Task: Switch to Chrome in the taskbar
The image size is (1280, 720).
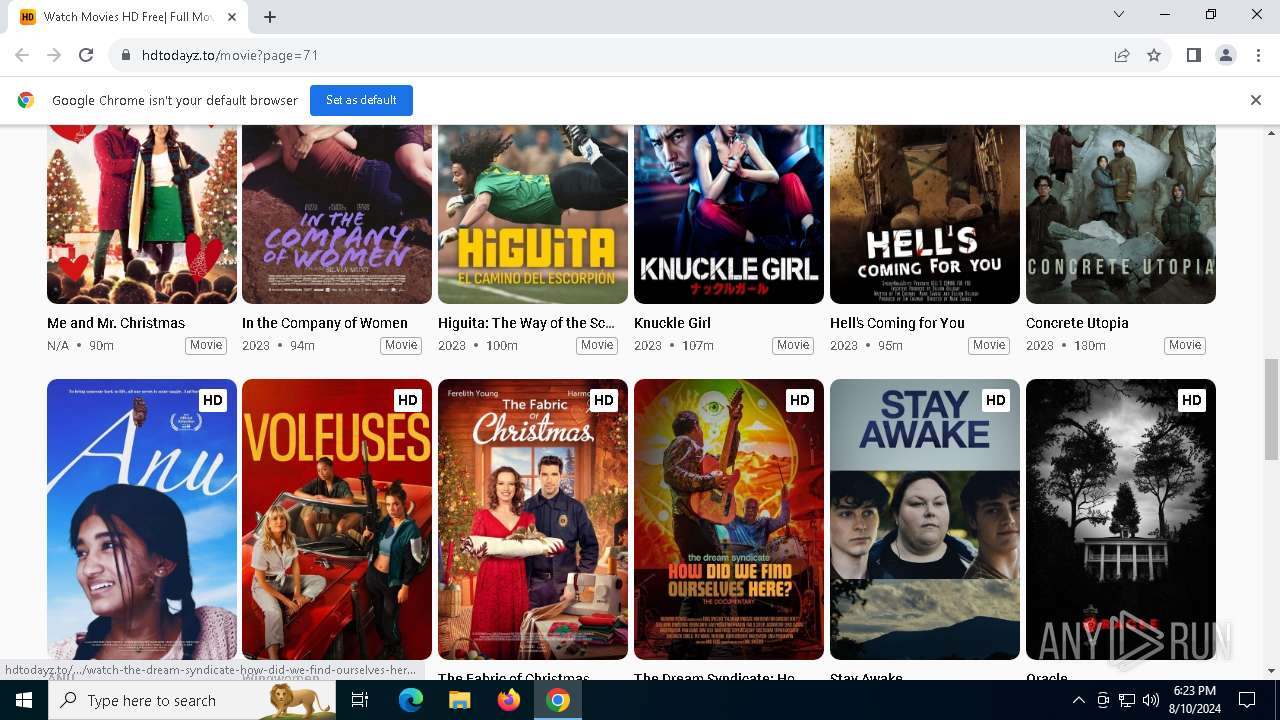Action: pos(558,700)
